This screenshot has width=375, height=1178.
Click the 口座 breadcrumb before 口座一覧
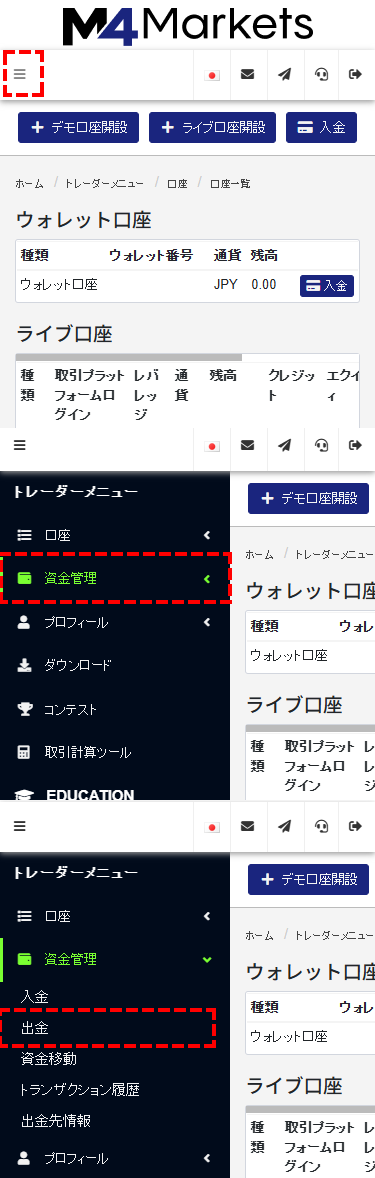(177, 183)
